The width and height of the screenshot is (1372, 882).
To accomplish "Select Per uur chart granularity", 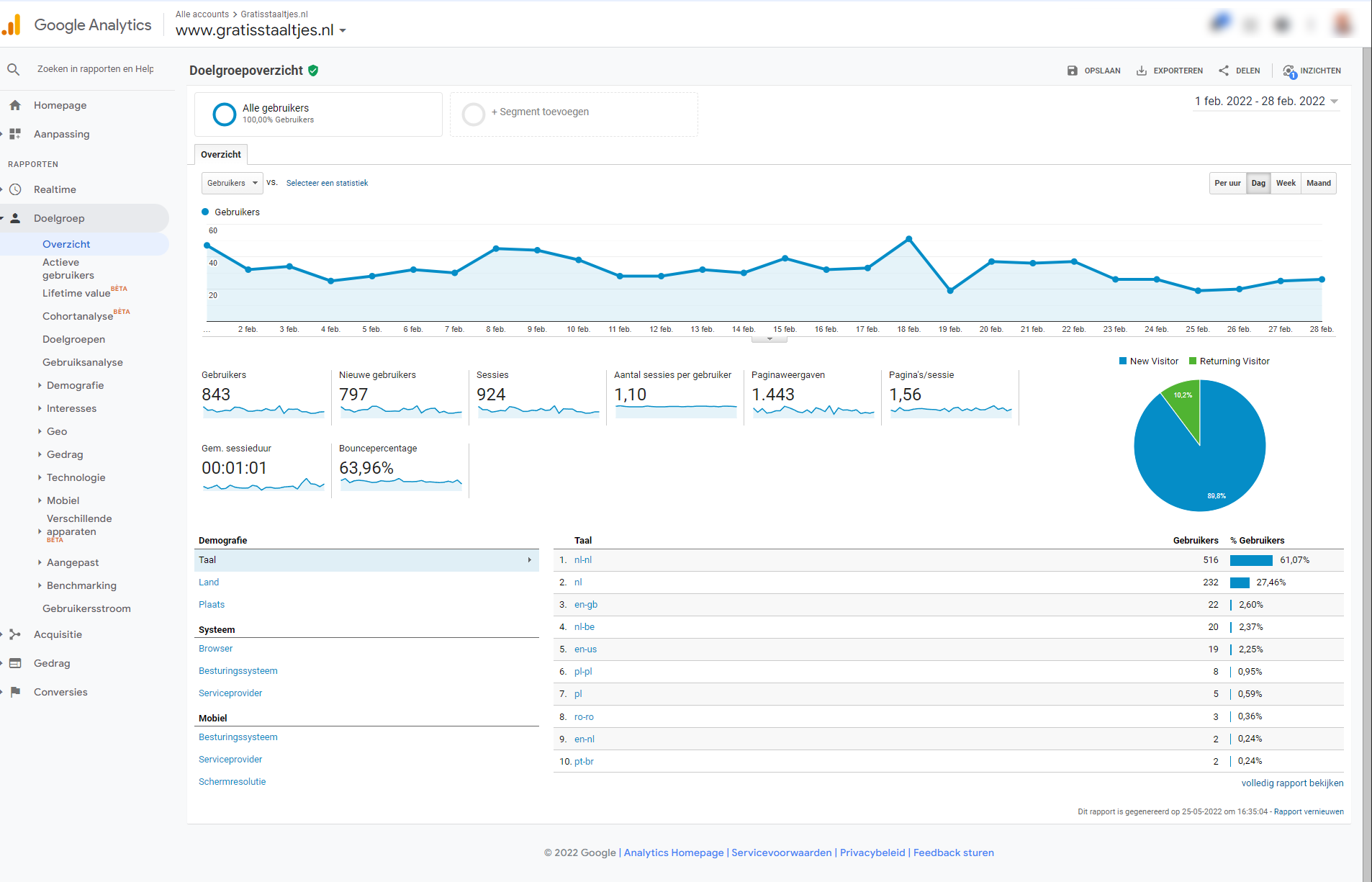I will [x=1227, y=184].
